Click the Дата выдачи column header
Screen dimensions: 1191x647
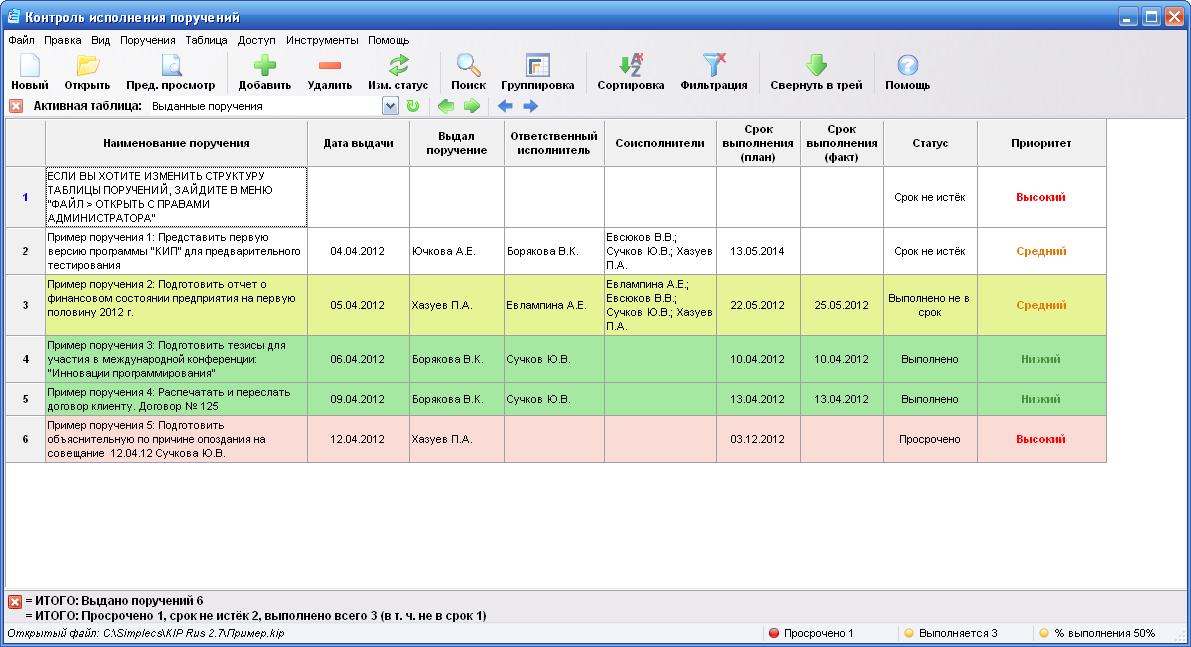(359, 143)
